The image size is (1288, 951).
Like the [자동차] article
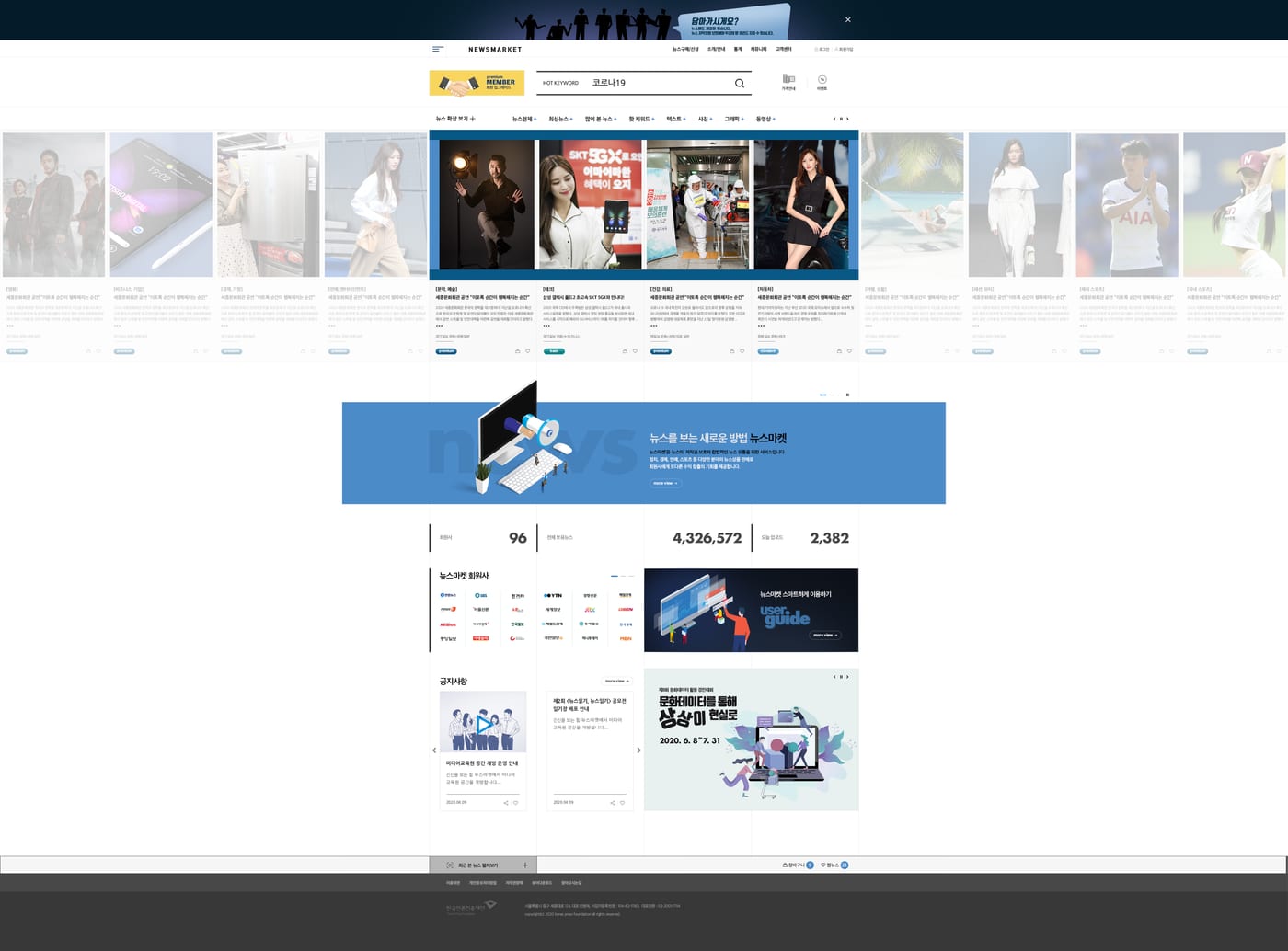point(849,351)
